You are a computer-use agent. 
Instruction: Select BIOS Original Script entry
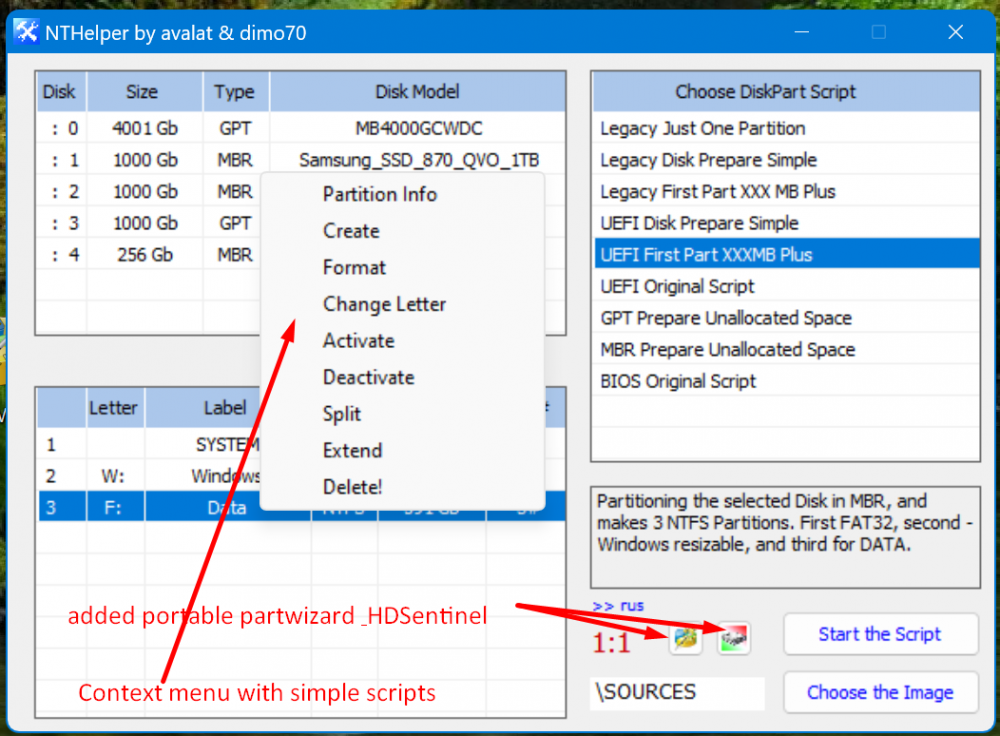click(x=678, y=382)
